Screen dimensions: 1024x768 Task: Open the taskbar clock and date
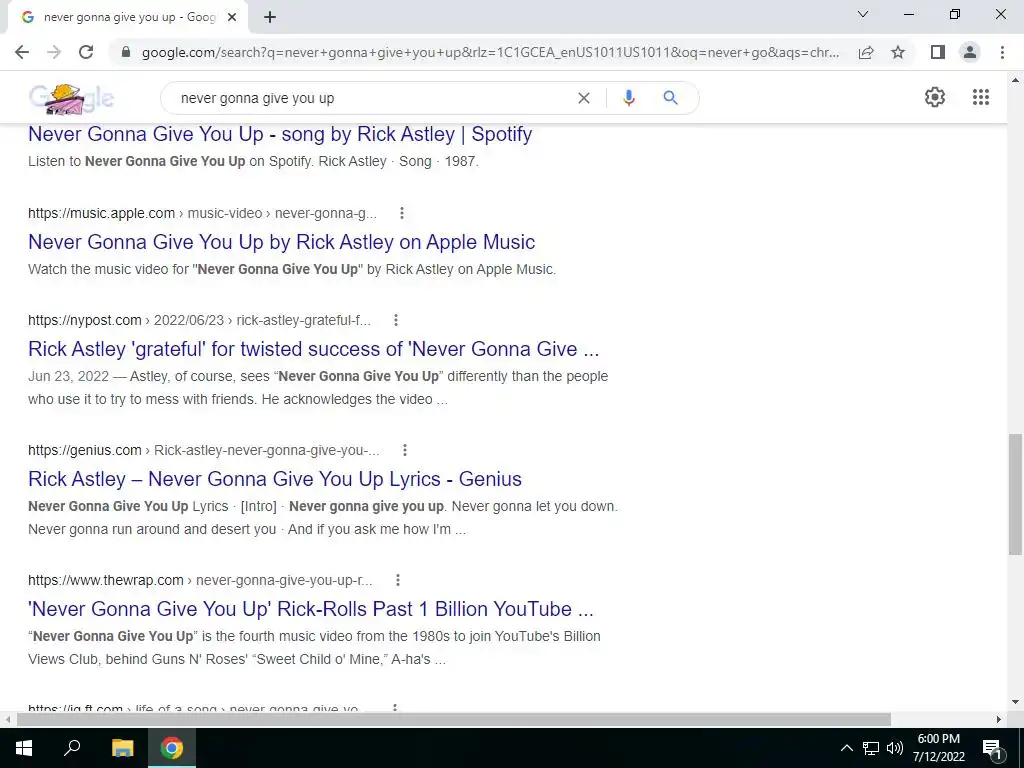point(938,748)
